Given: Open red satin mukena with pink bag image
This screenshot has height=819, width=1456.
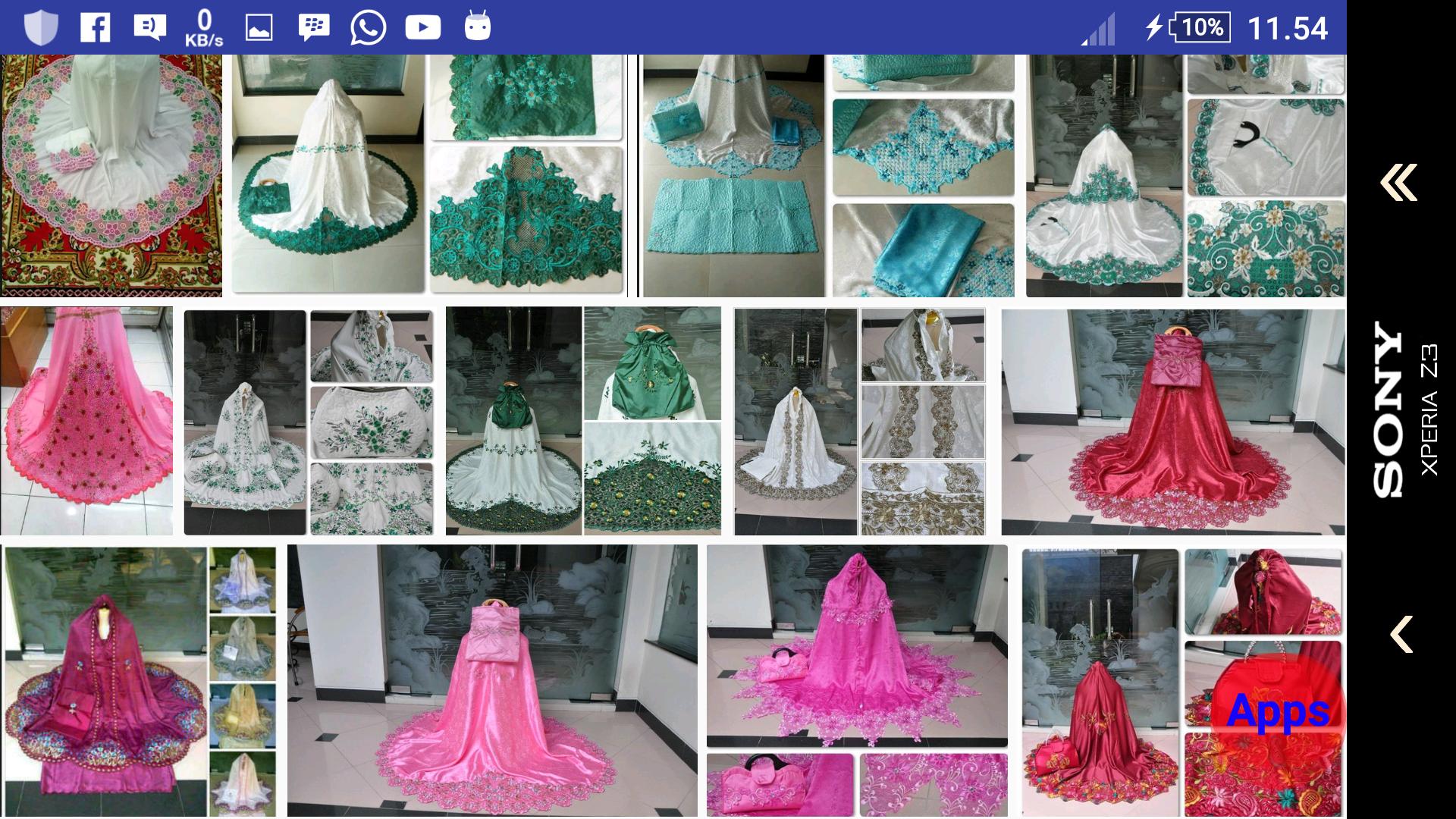Looking at the screenshot, I should tap(1173, 422).
